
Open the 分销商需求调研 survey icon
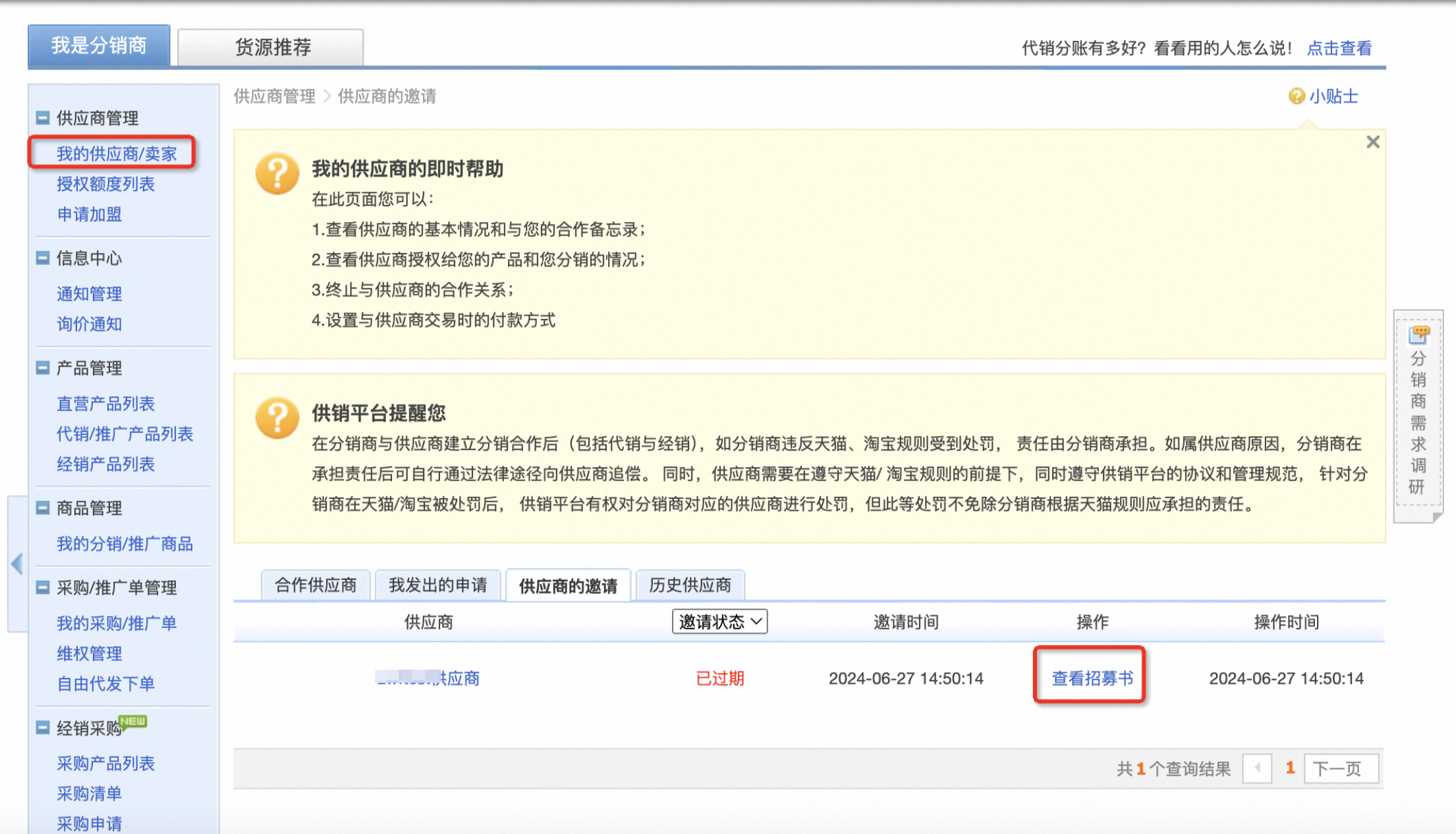click(x=1418, y=335)
